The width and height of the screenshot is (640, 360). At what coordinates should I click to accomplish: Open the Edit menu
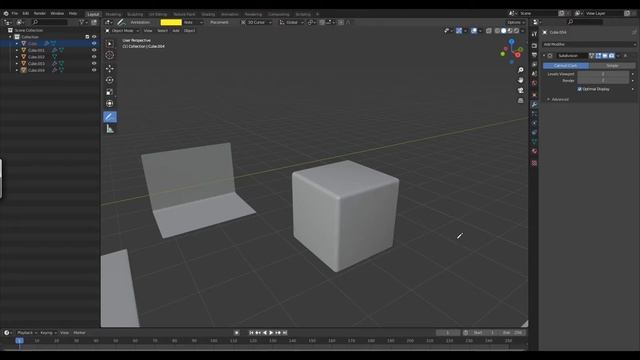pos(26,13)
